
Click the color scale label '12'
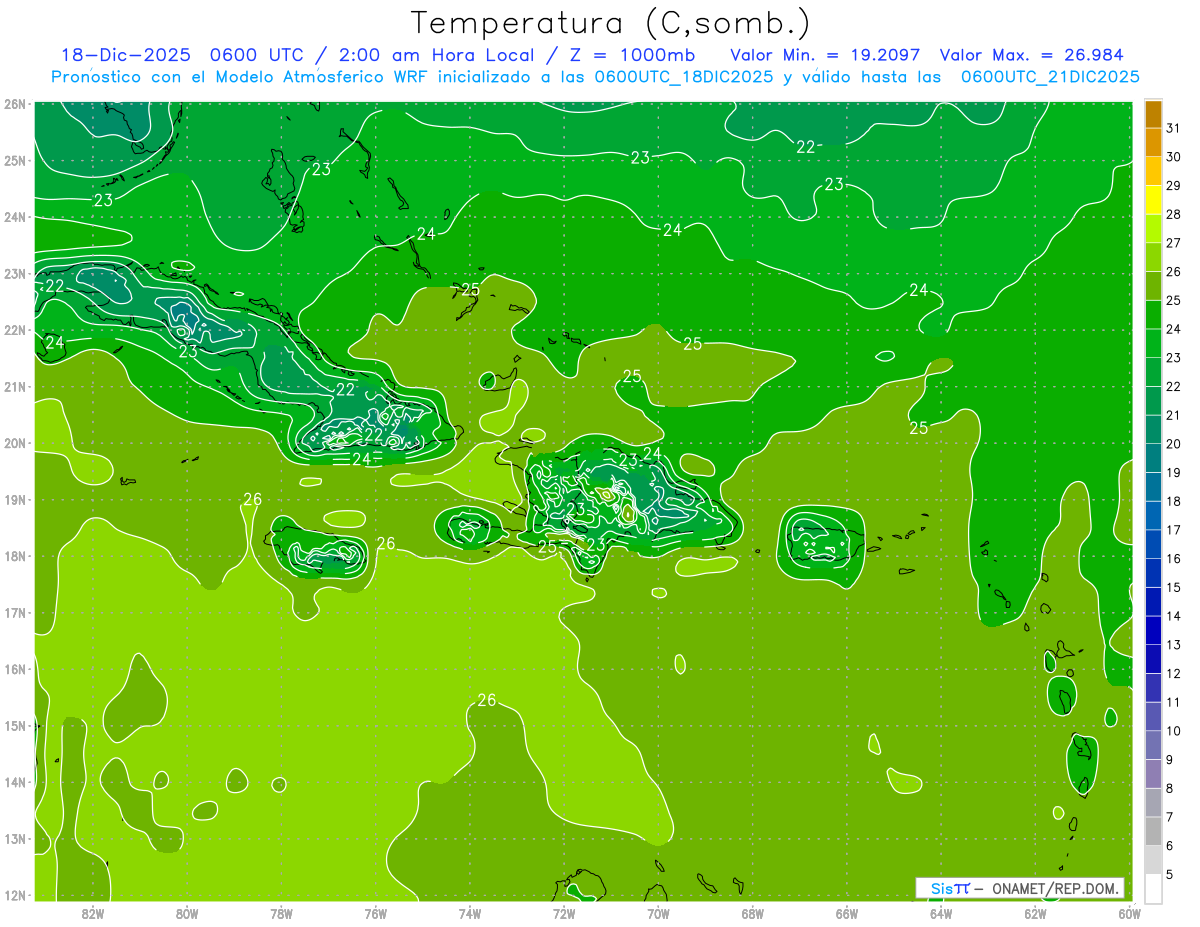(x=1174, y=674)
